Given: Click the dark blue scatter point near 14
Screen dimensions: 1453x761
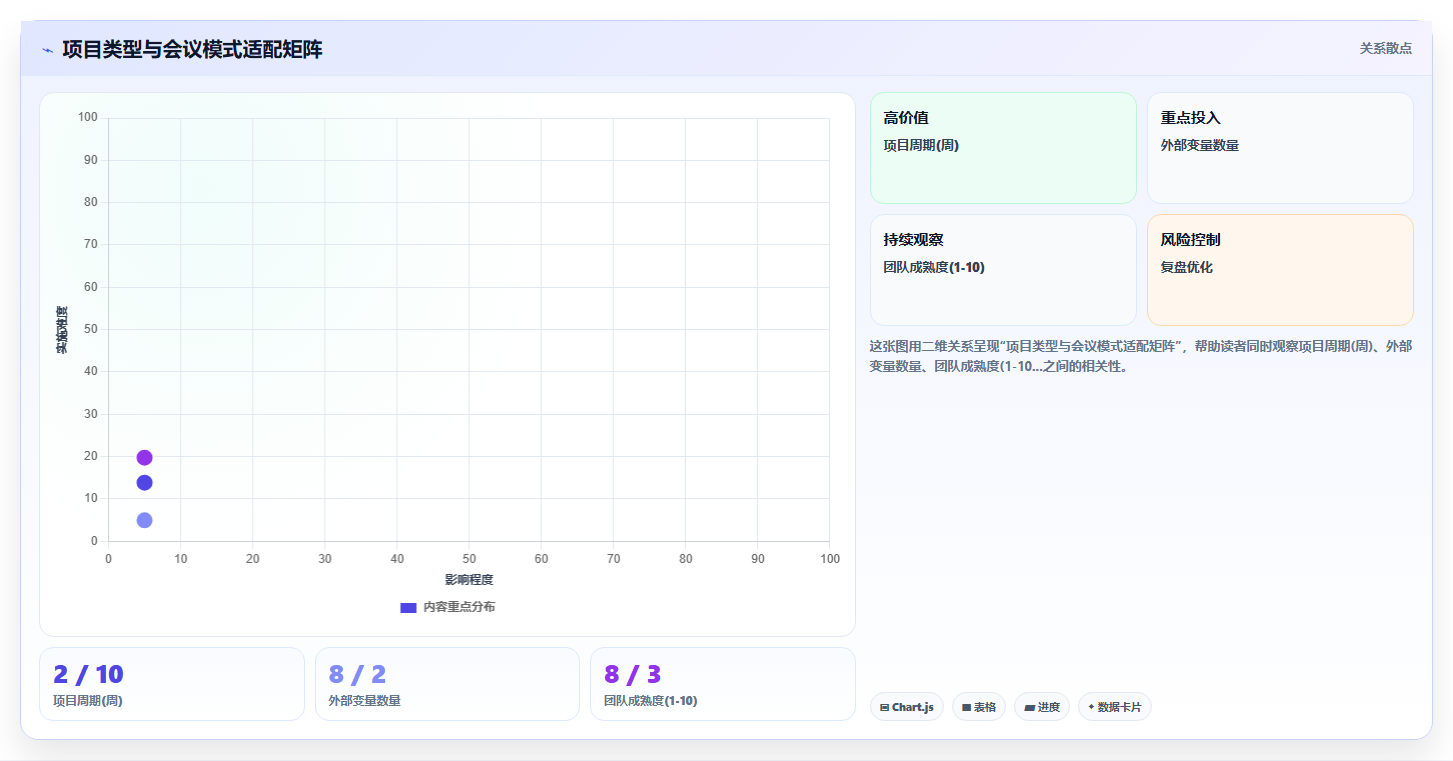Looking at the screenshot, I should [144, 483].
